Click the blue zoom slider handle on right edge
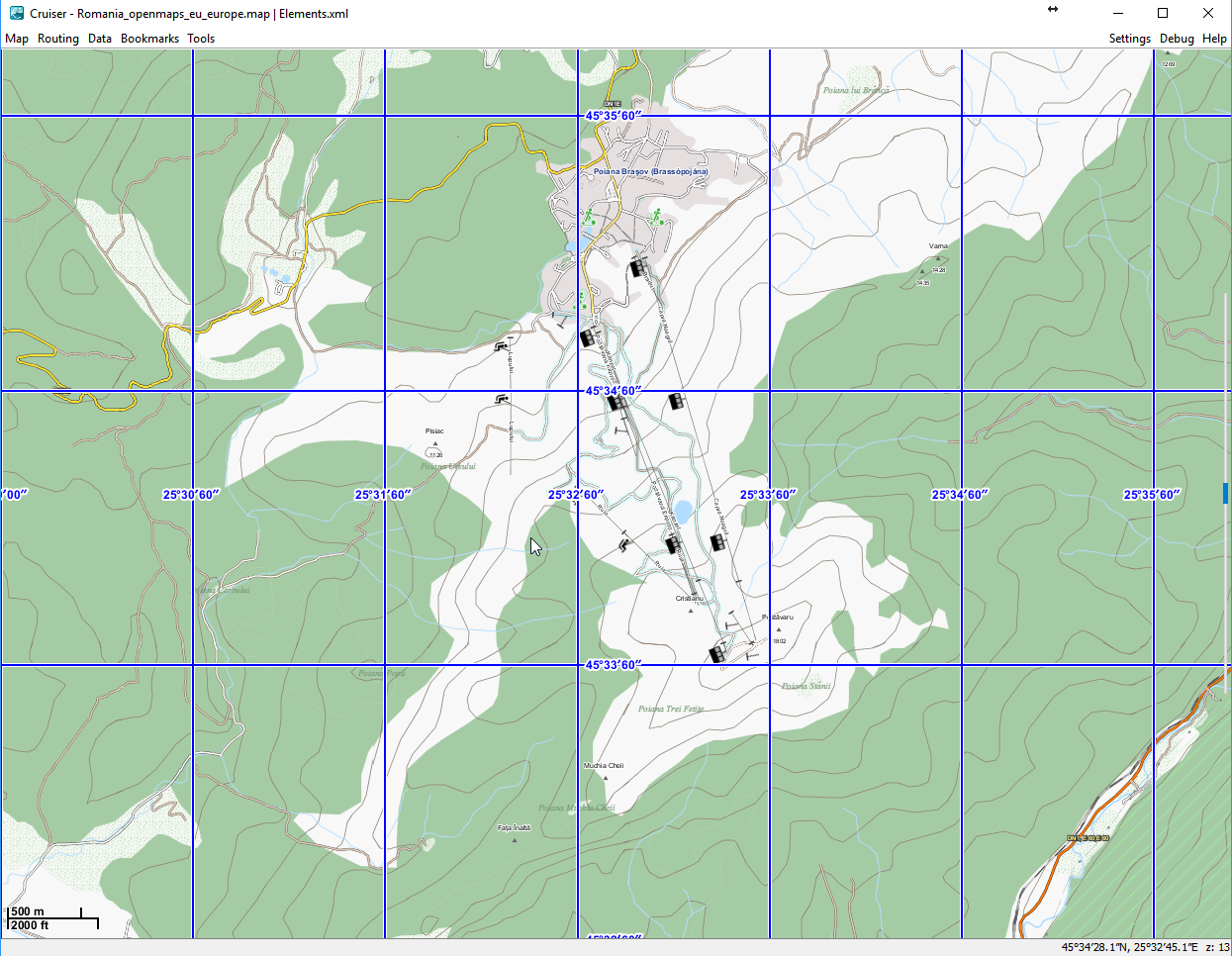This screenshot has height=956, width=1232. (1225, 493)
